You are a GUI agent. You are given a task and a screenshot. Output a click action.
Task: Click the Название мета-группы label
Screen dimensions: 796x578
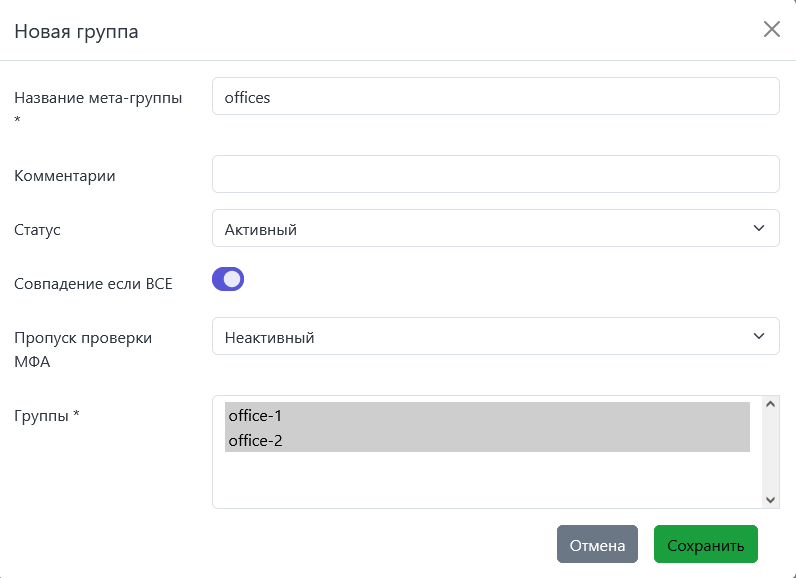(x=98, y=98)
